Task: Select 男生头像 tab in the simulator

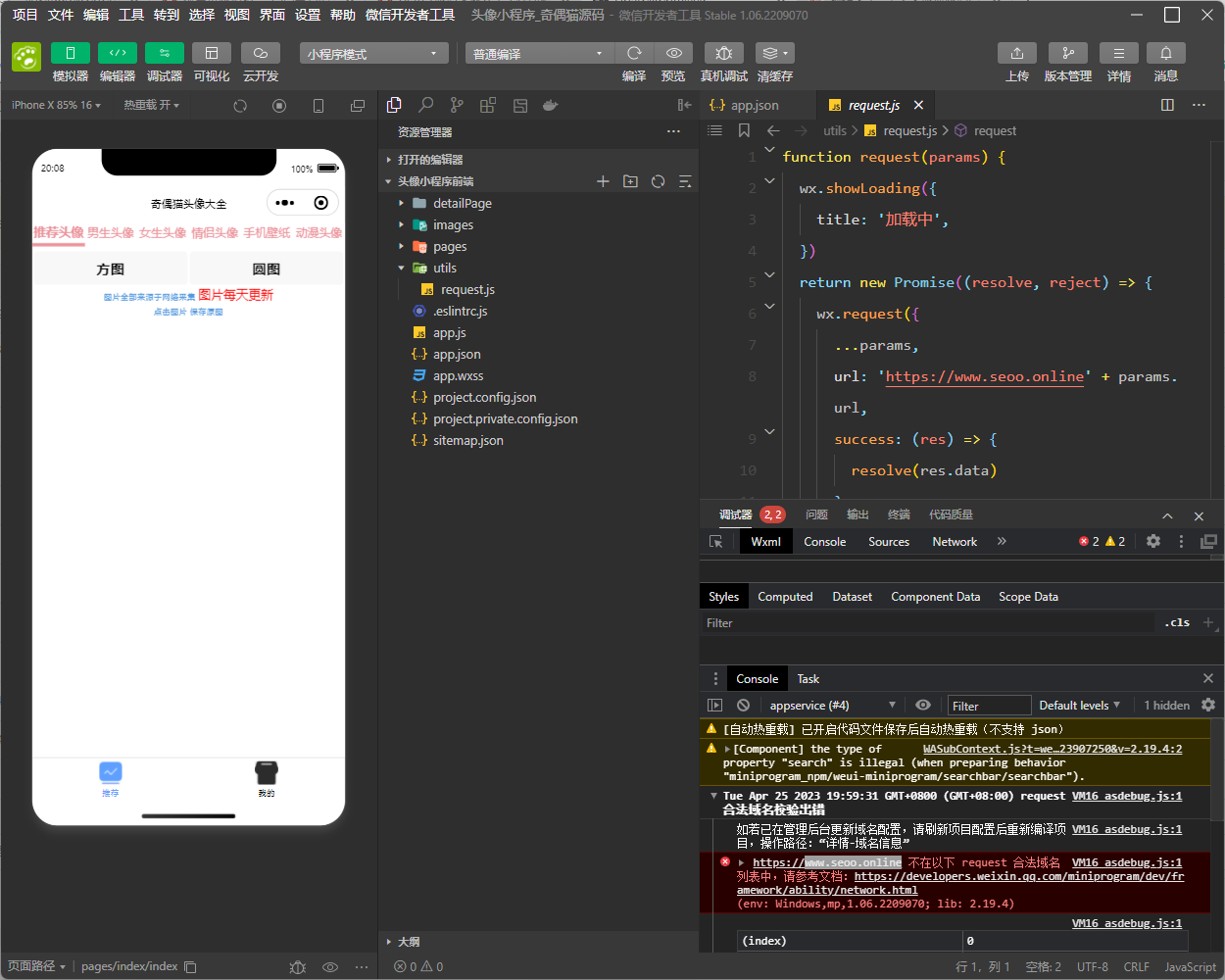Action: pyautogui.click(x=111, y=233)
